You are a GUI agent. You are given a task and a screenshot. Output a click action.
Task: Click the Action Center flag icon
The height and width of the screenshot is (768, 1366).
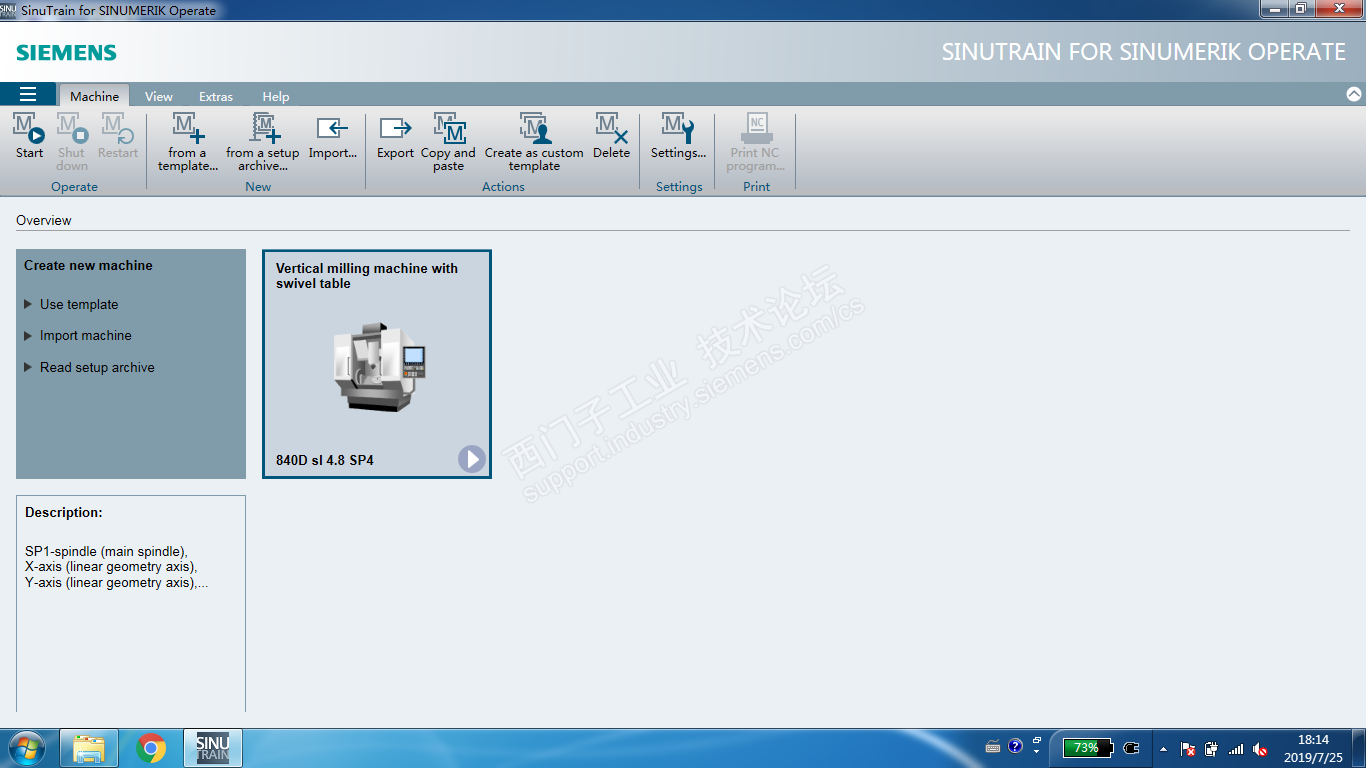pos(1188,748)
